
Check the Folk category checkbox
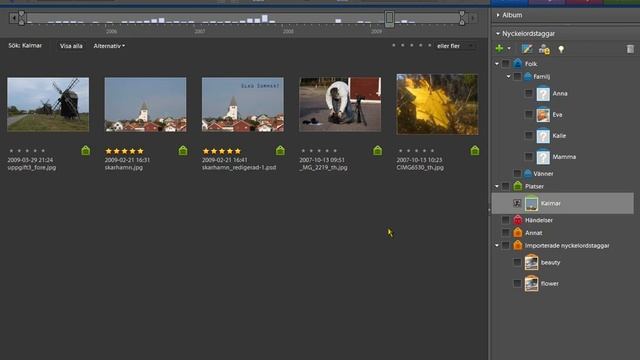(x=505, y=64)
